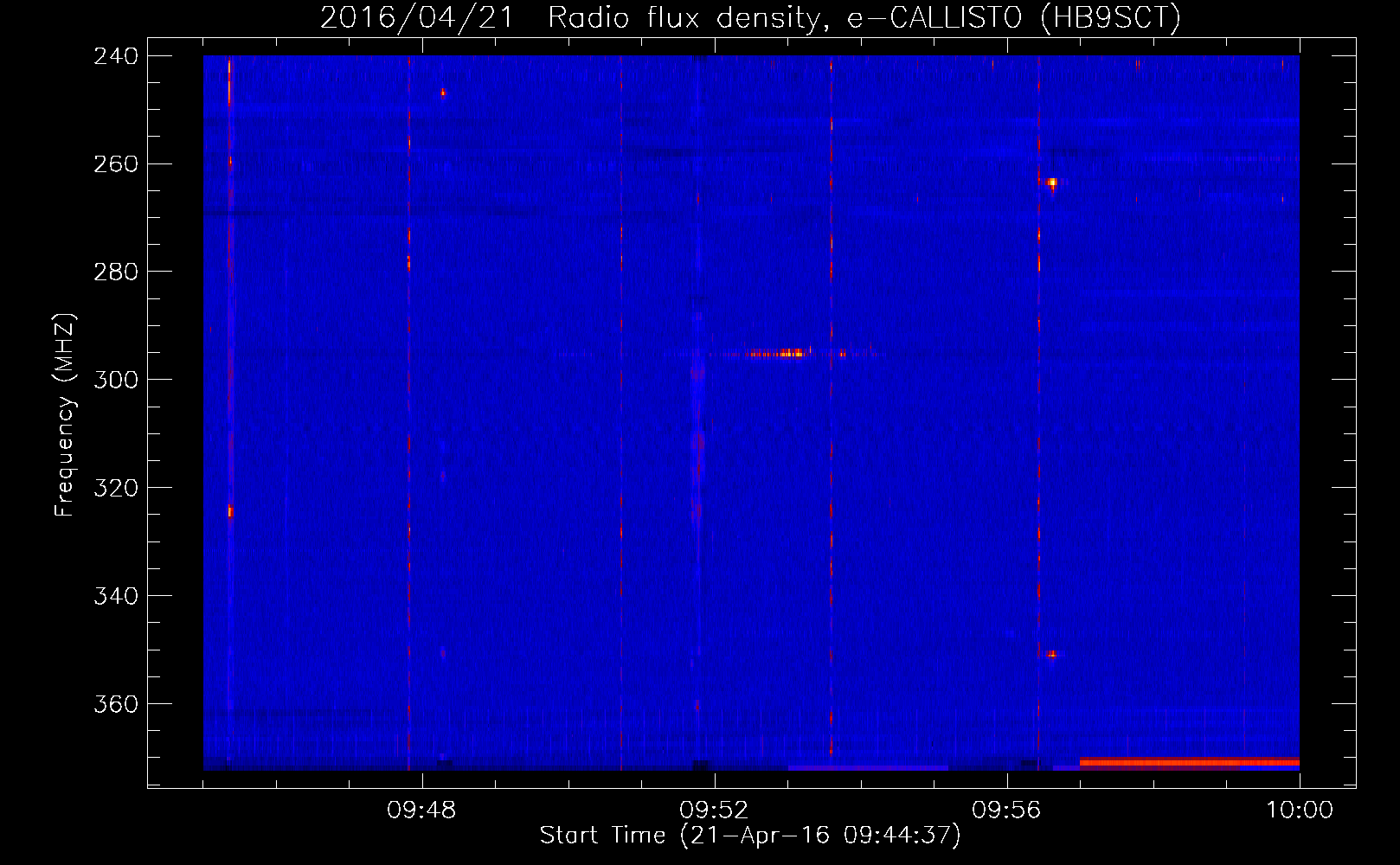Click the 340 frequency tick label
The height and width of the screenshot is (865, 1400).
(x=116, y=596)
